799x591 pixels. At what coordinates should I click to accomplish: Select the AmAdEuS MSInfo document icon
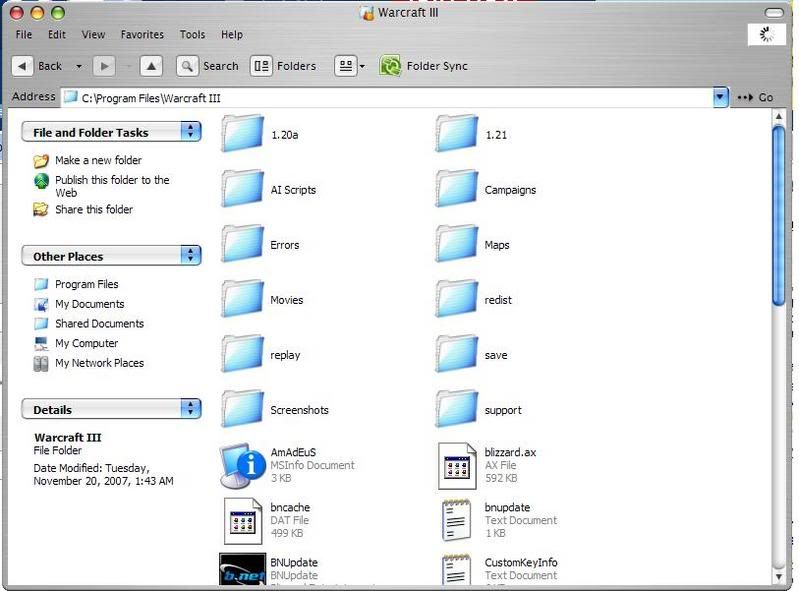coord(242,466)
